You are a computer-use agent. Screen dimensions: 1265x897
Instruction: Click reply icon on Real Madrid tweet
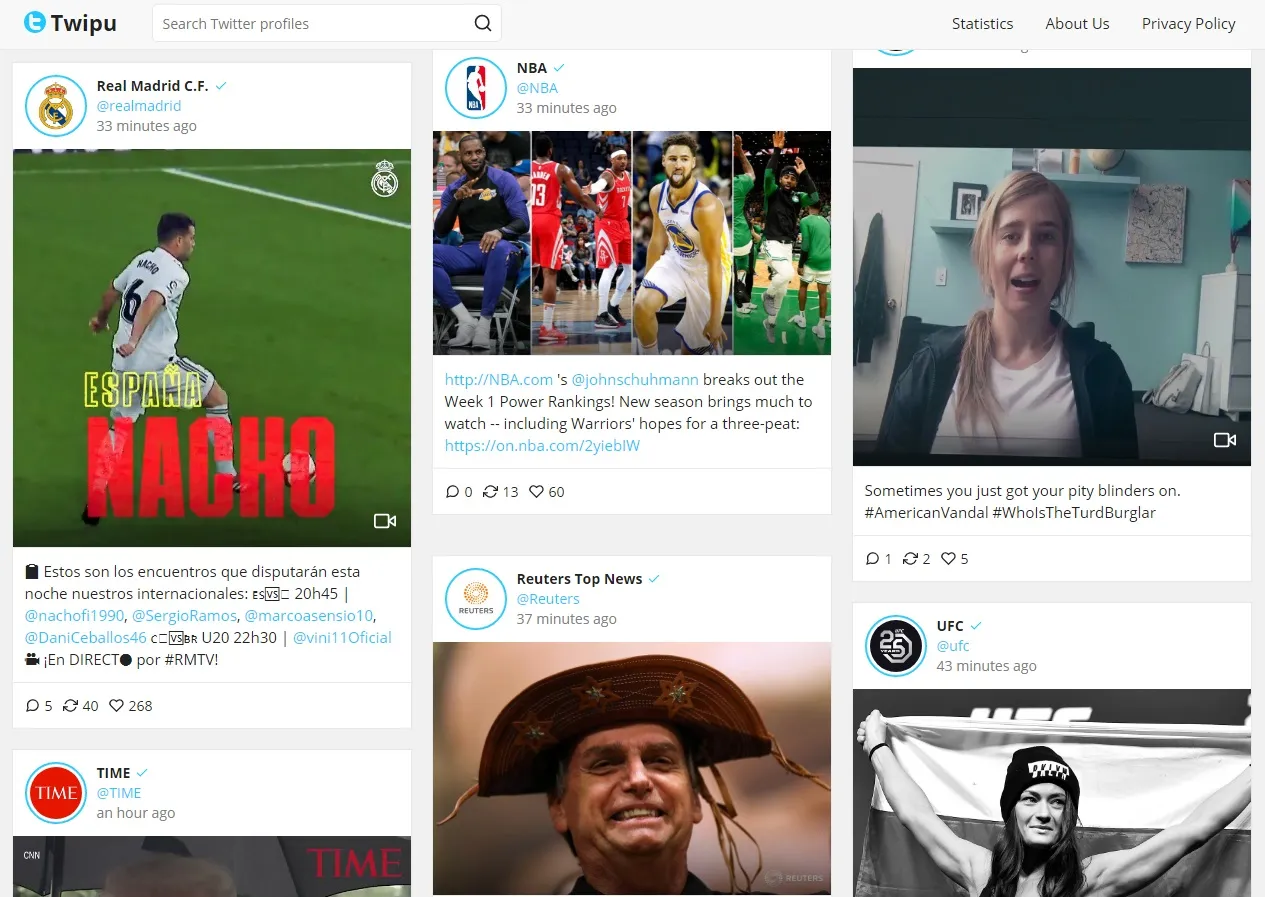(32, 706)
